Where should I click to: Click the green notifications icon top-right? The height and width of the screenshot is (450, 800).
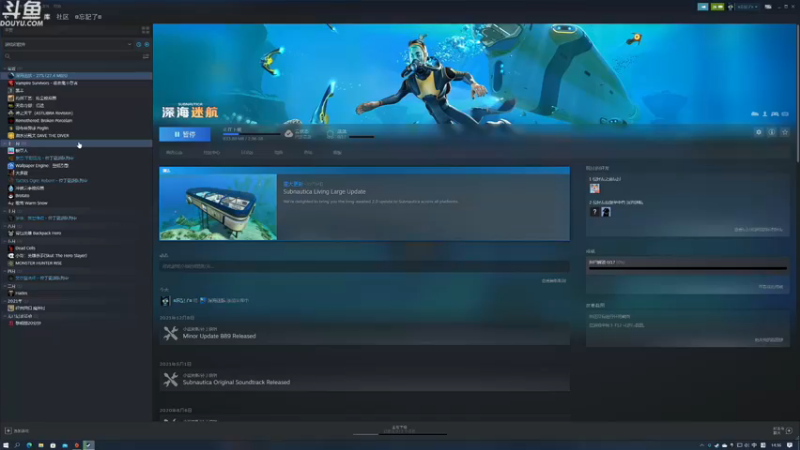tap(717, 7)
